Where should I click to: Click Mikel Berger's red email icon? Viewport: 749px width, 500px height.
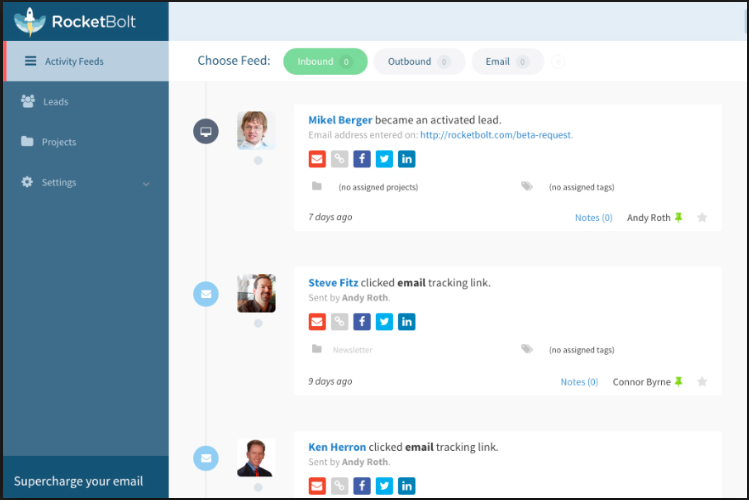point(317,158)
